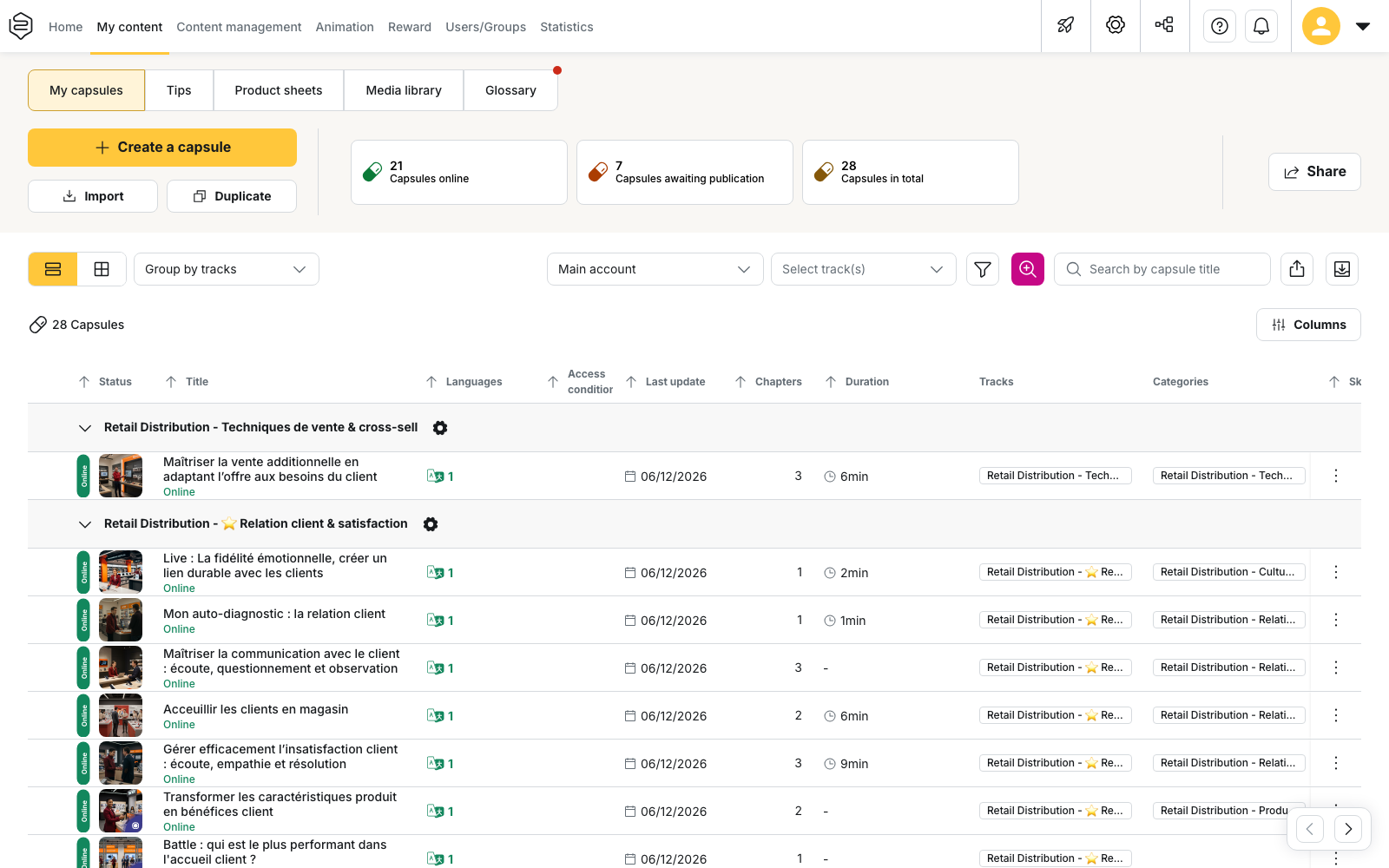Switch to Tips tab
The height and width of the screenshot is (868, 1389).
pos(179,90)
